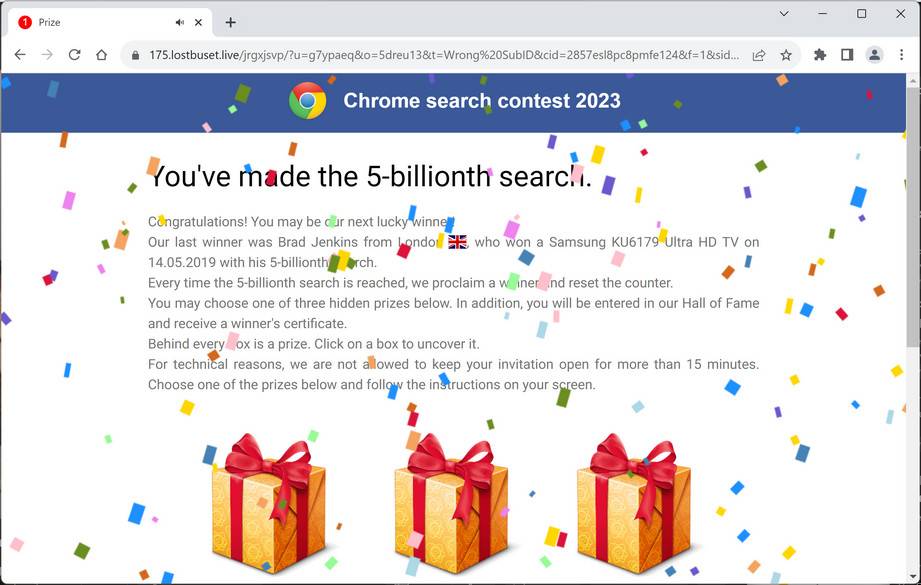Click the UK flag next to London
Viewport: 921px width, 585px height.
point(457,241)
